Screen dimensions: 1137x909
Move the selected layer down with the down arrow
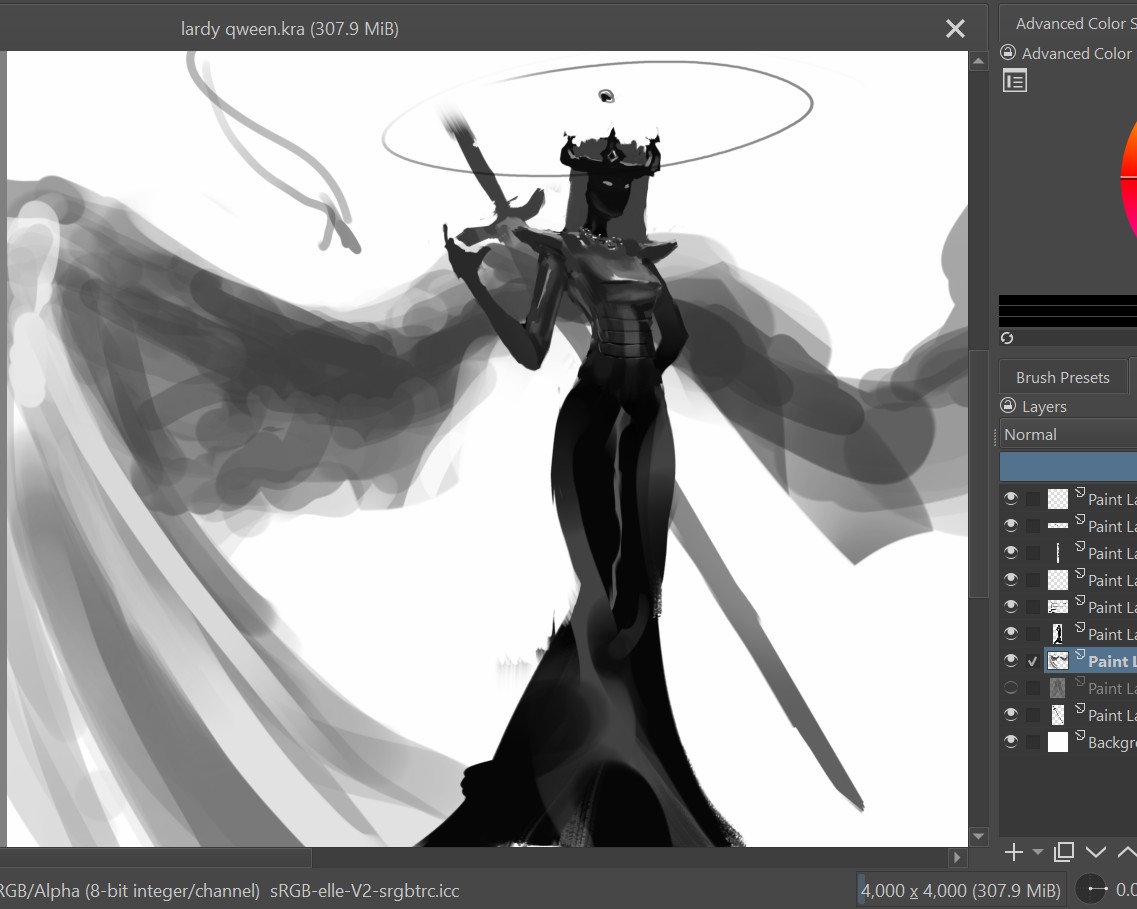tap(1095, 852)
